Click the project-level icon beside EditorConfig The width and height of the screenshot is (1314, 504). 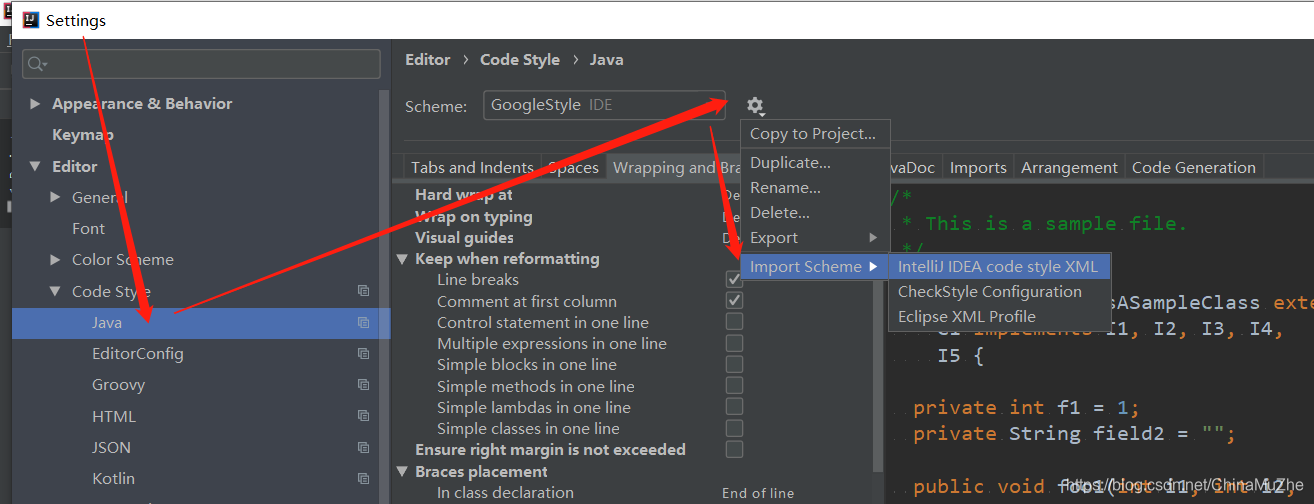click(x=363, y=354)
